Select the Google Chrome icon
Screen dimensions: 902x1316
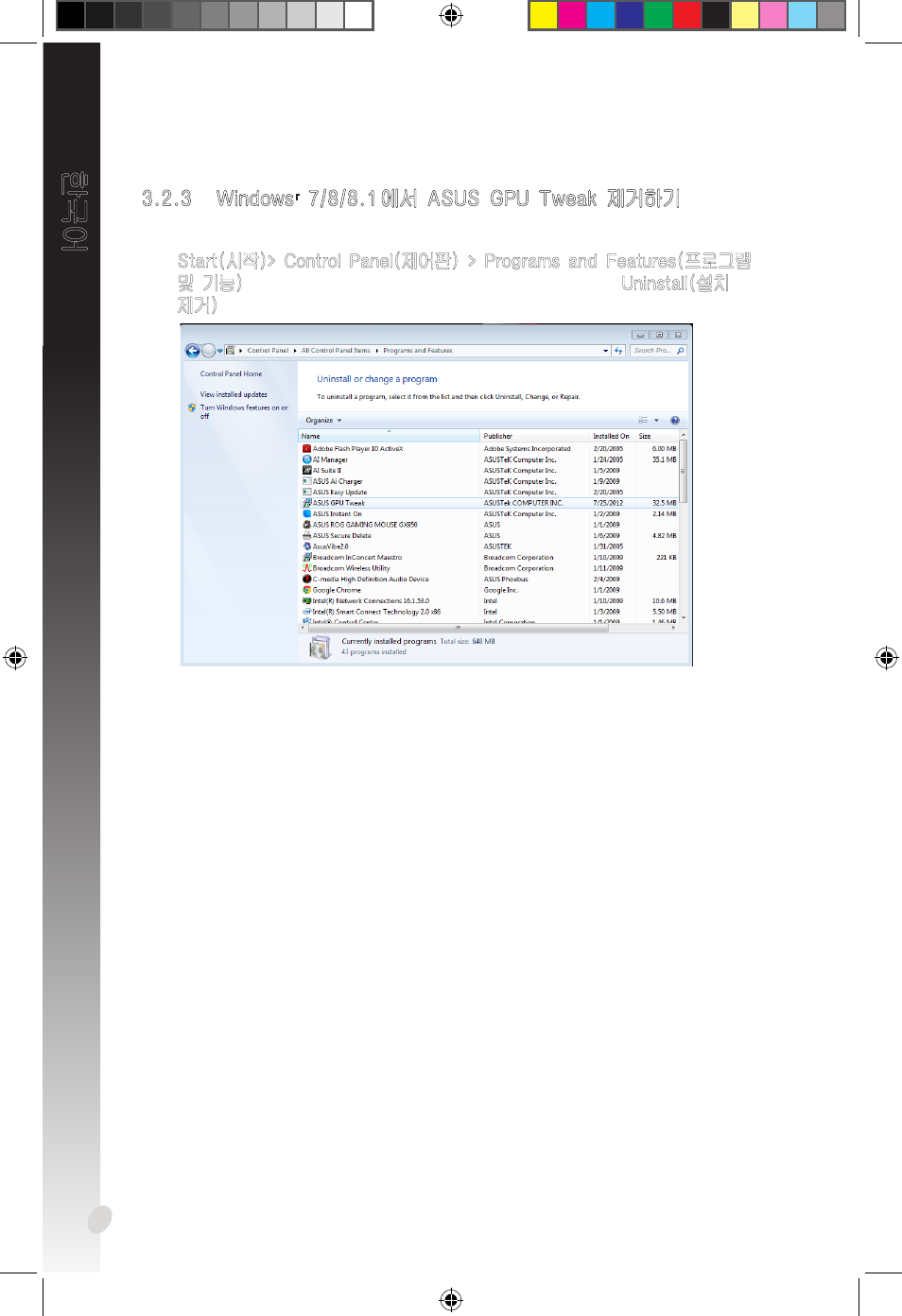click(306, 590)
